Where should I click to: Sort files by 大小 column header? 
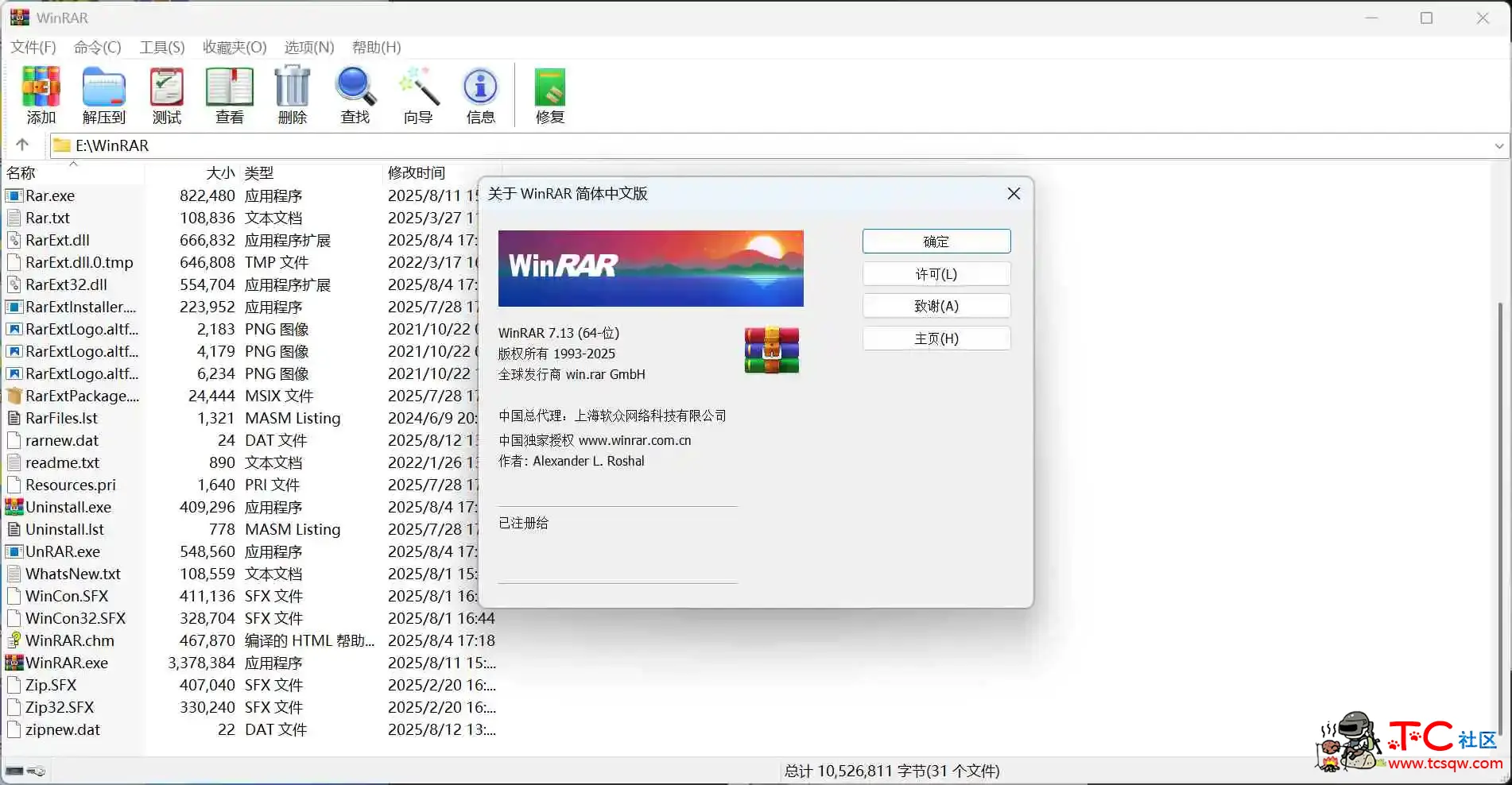(x=193, y=172)
